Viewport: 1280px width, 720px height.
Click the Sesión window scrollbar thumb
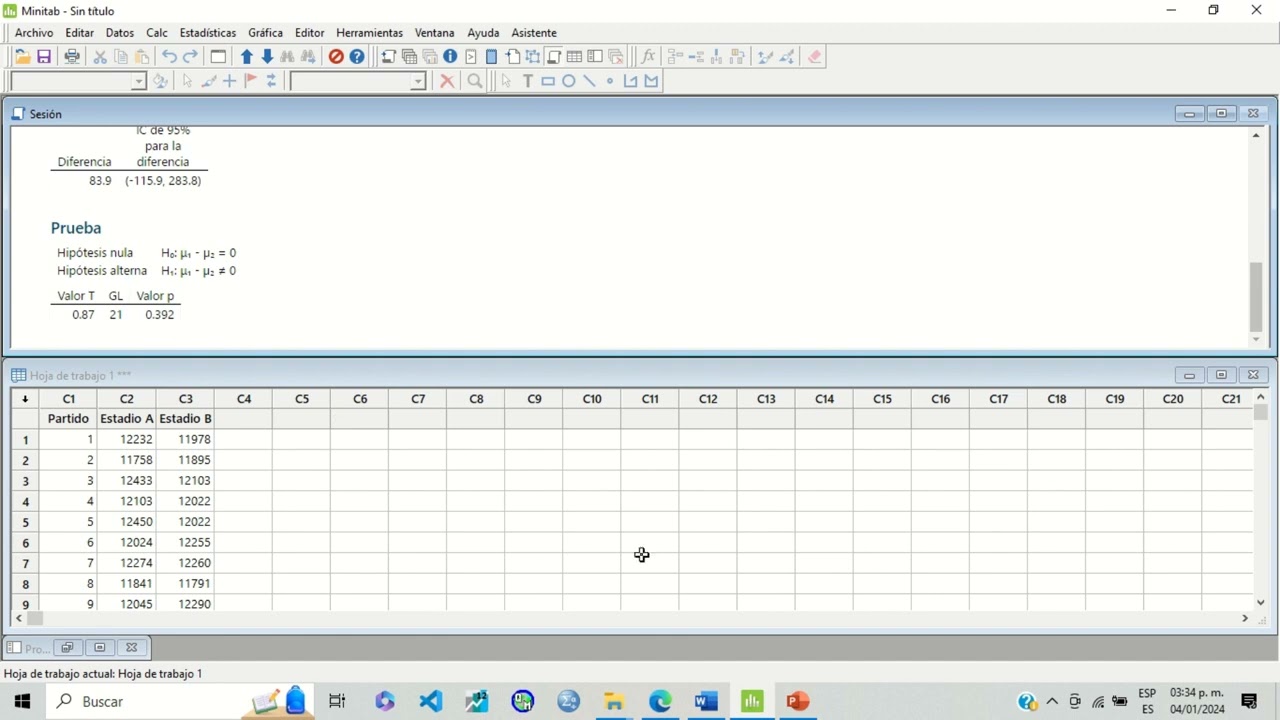click(1256, 297)
